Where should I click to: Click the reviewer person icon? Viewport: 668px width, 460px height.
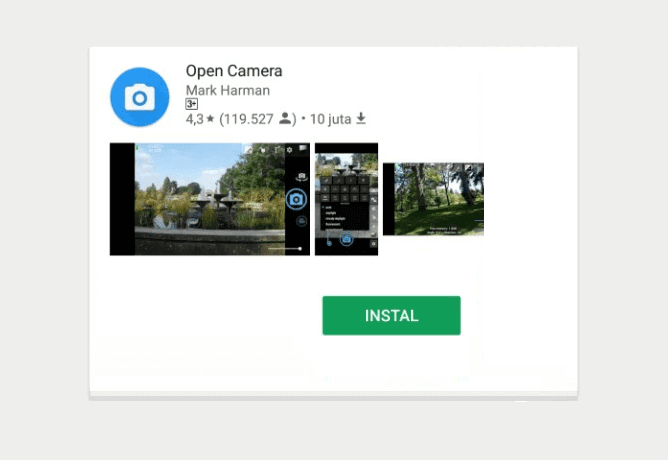click(285, 118)
